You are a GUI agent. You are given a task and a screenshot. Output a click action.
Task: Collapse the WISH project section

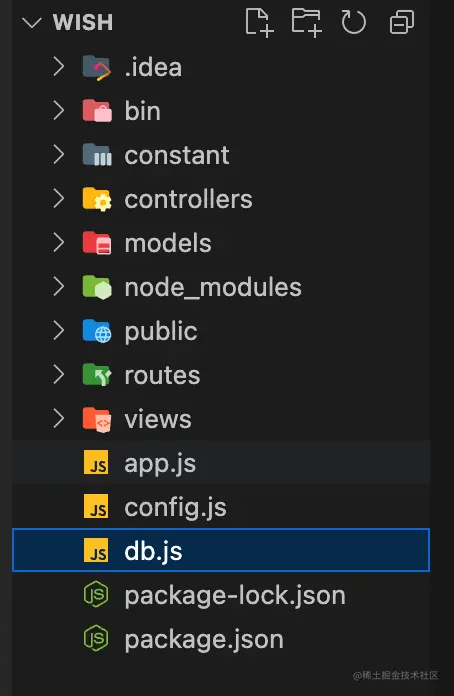point(32,22)
